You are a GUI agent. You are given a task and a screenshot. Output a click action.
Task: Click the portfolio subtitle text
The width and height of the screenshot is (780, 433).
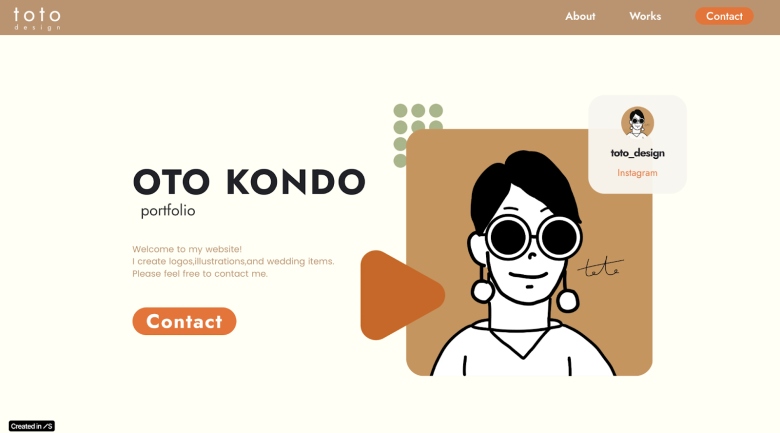pos(168,211)
